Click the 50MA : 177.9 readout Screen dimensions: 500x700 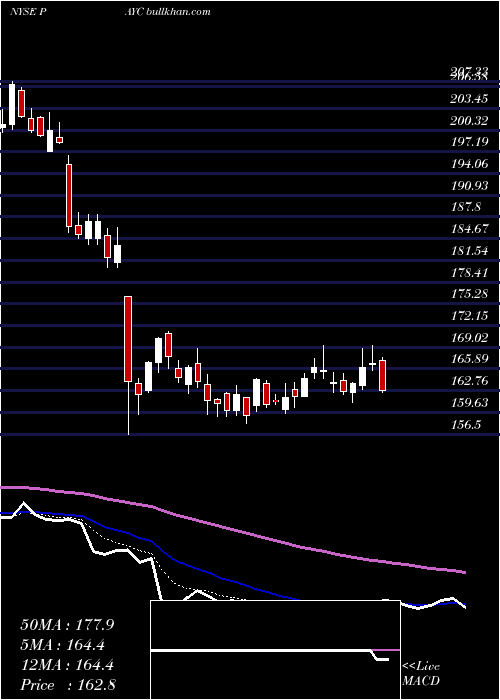click(67, 625)
